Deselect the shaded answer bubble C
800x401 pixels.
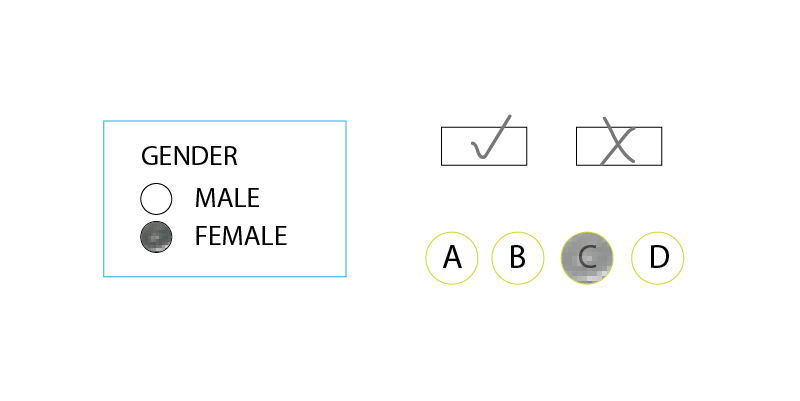[x=587, y=258]
